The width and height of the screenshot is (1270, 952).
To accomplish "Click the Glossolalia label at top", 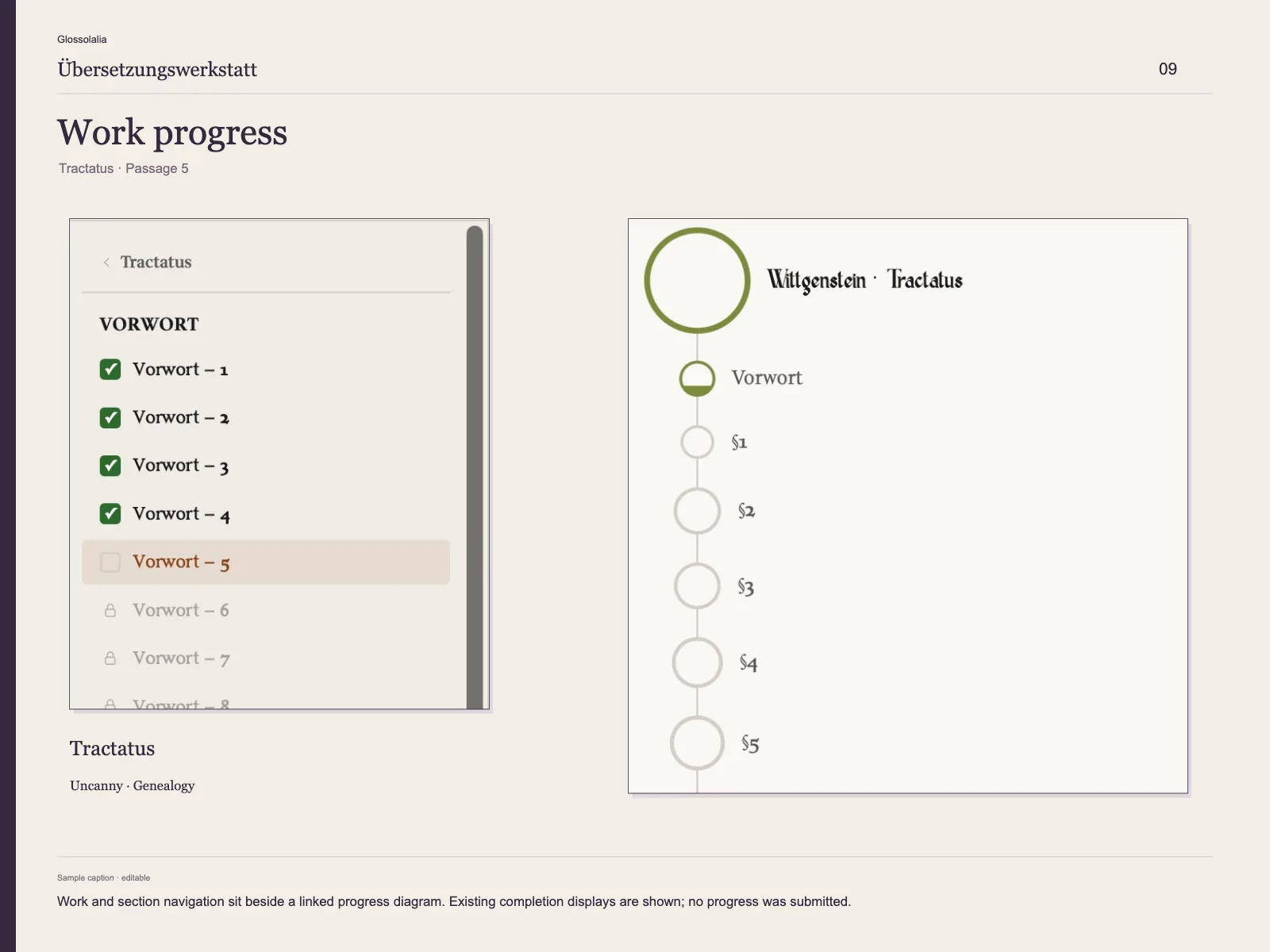I will pyautogui.click(x=82, y=40).
